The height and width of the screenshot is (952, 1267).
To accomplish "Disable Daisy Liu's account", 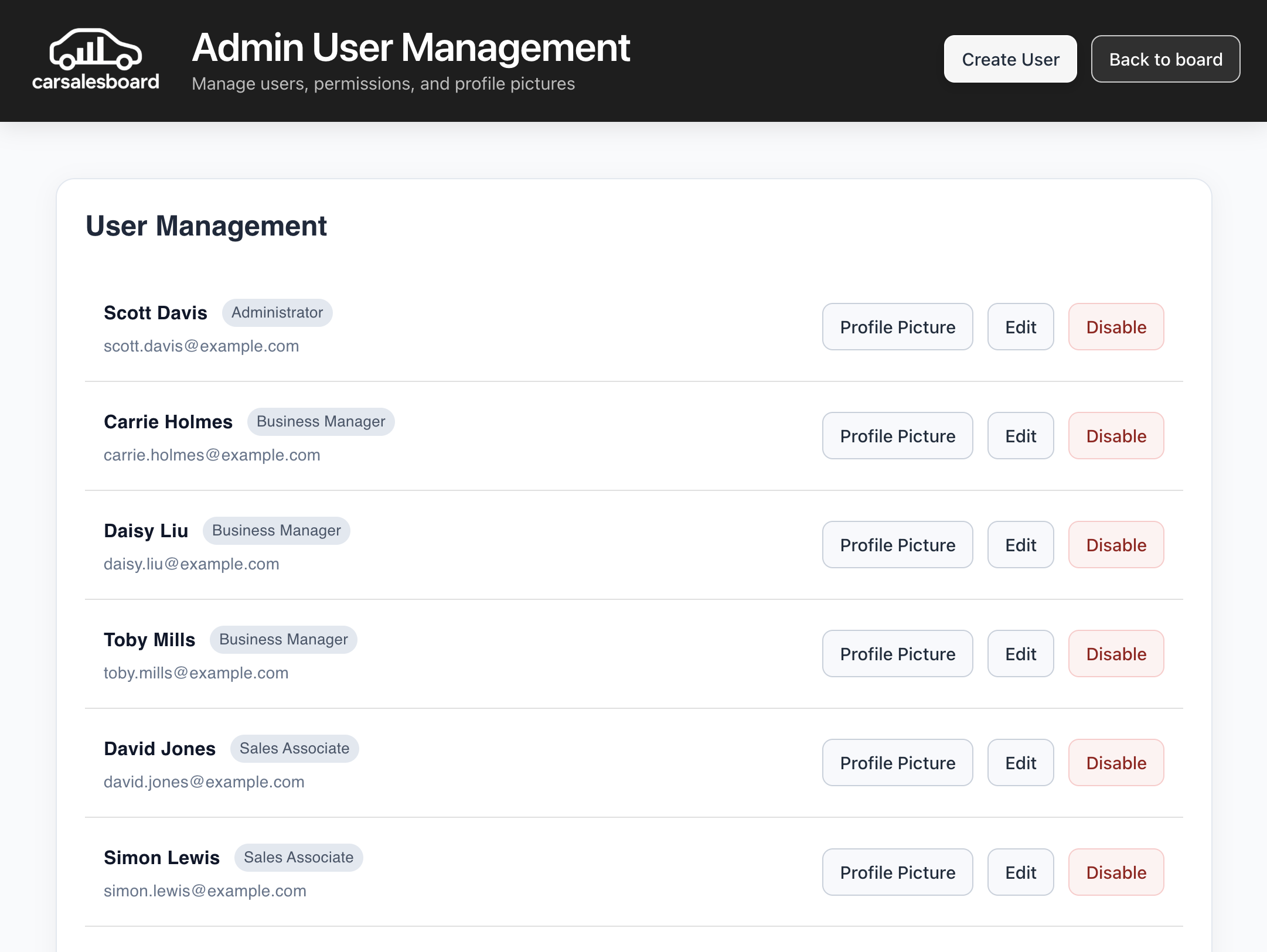I will click(x=1116, y=544).
